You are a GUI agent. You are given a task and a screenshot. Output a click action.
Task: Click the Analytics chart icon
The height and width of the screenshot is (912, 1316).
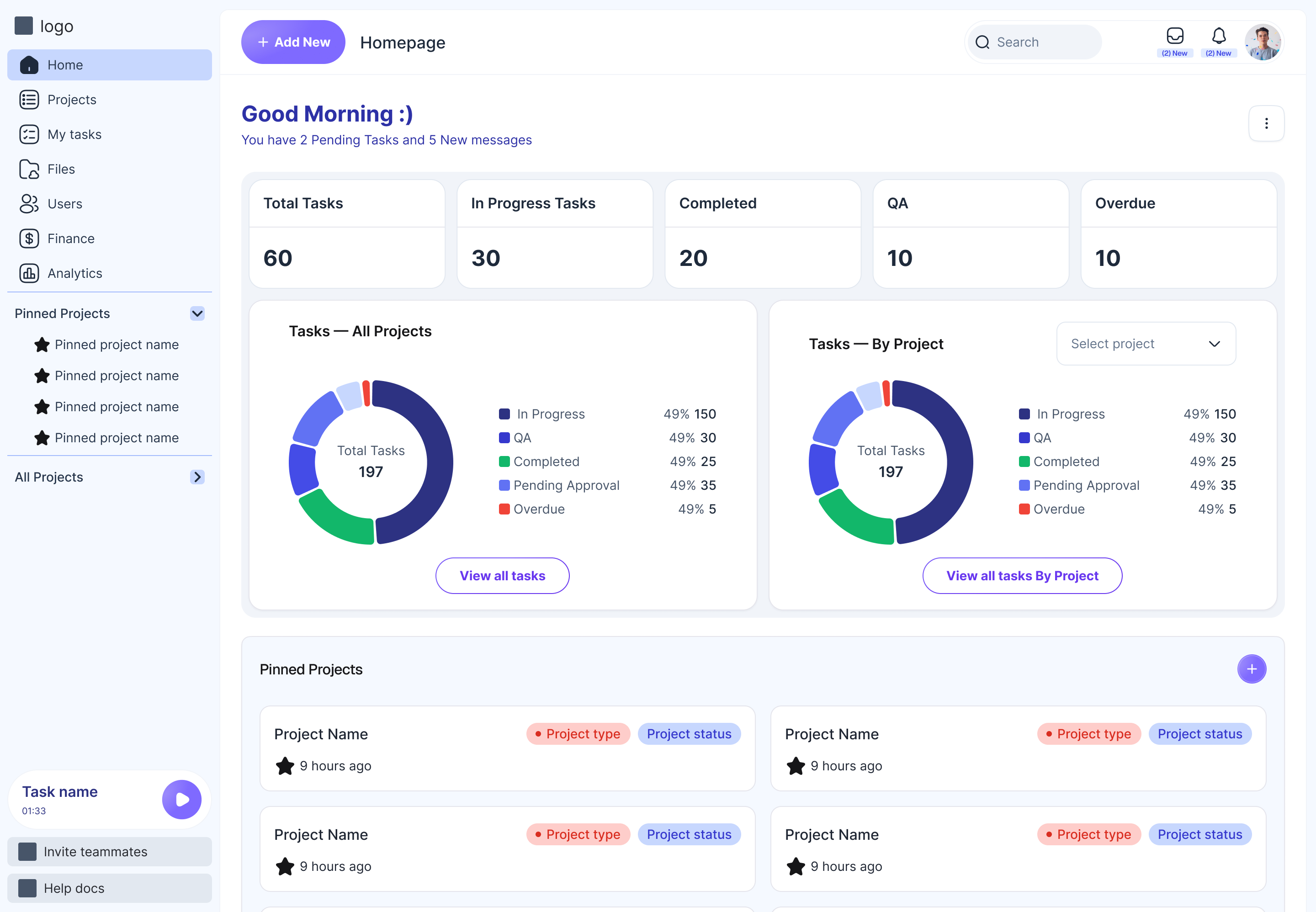[29, 273]
